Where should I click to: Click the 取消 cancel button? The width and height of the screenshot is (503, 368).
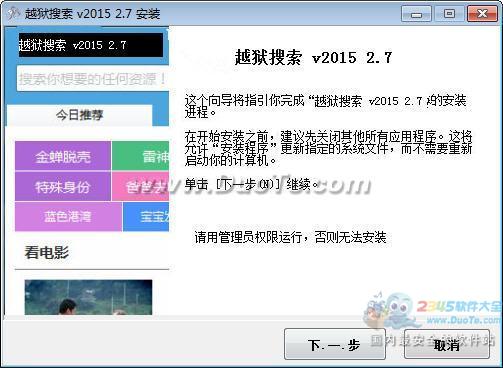click(x=447, y=344)
